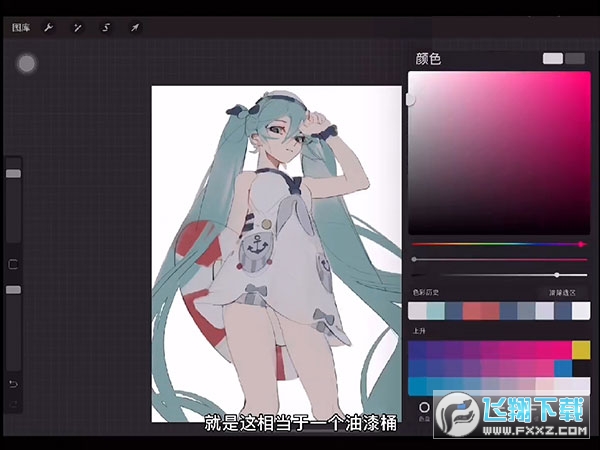The width and height of the screenshot is (600, 450).
Task: Choose the black palette swatch
Action: pyautogui.click(x=581, y=368)
